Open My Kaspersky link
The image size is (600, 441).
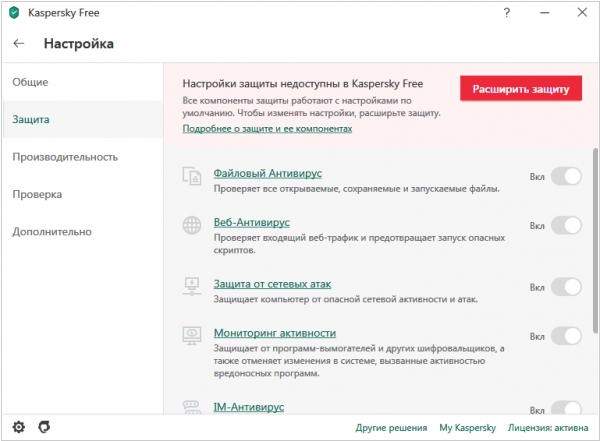pyautogui.click(x=467, y=428)
